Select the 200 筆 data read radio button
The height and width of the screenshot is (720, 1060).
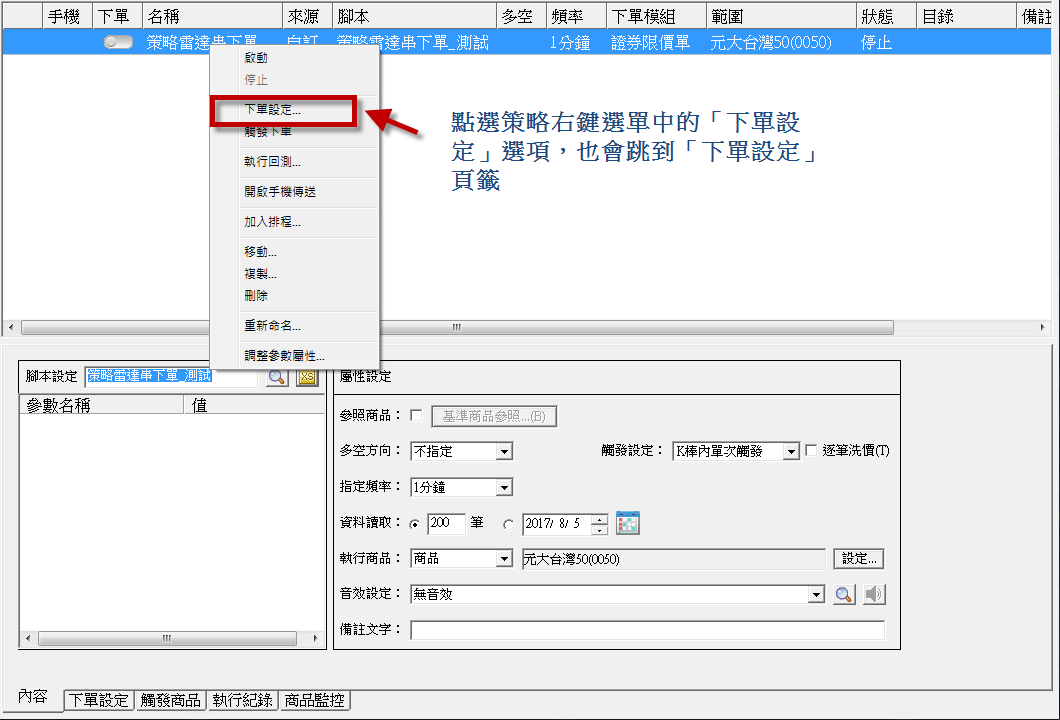415,524
